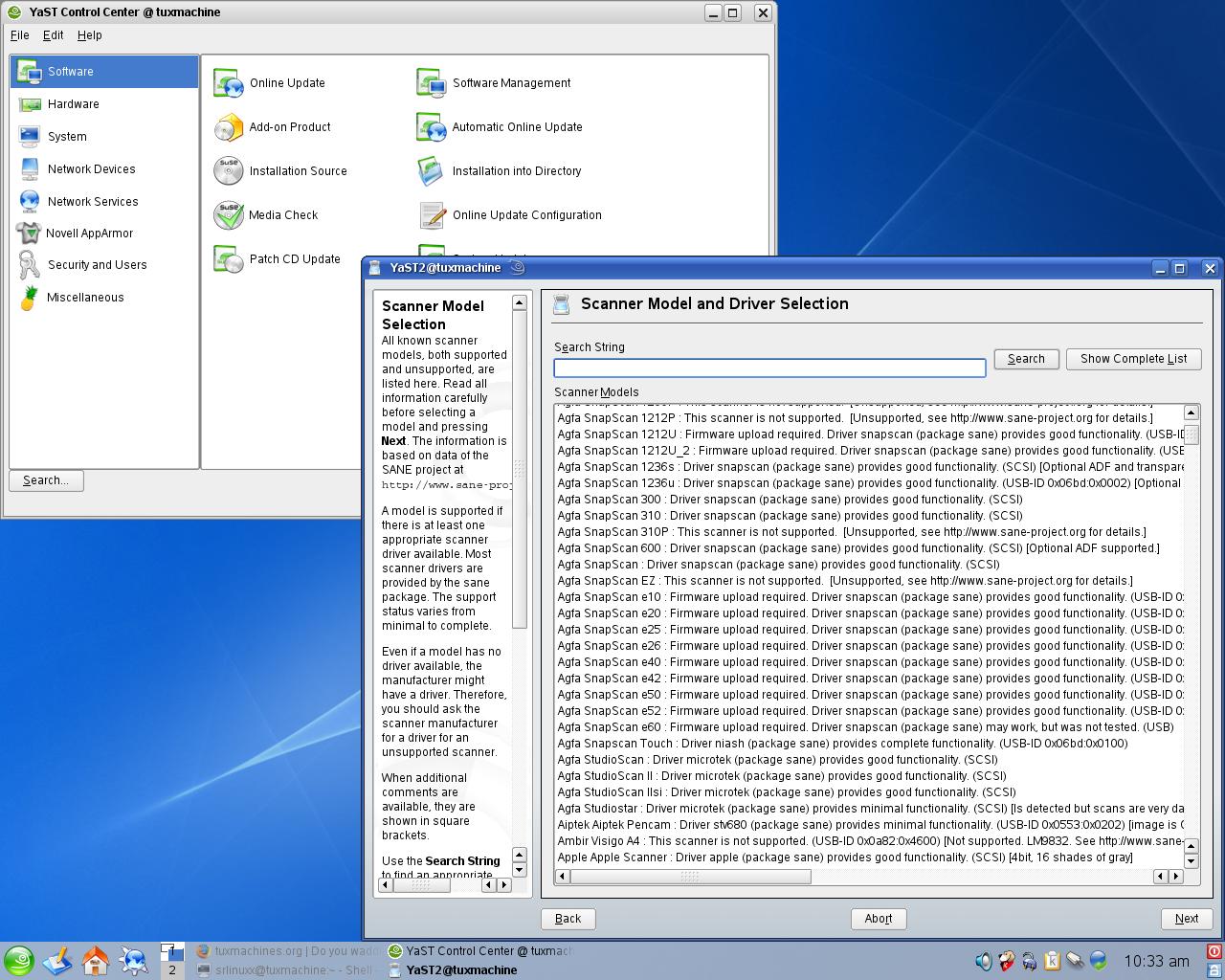Click scanner list vertical scrollbar up arrow

1192,412
